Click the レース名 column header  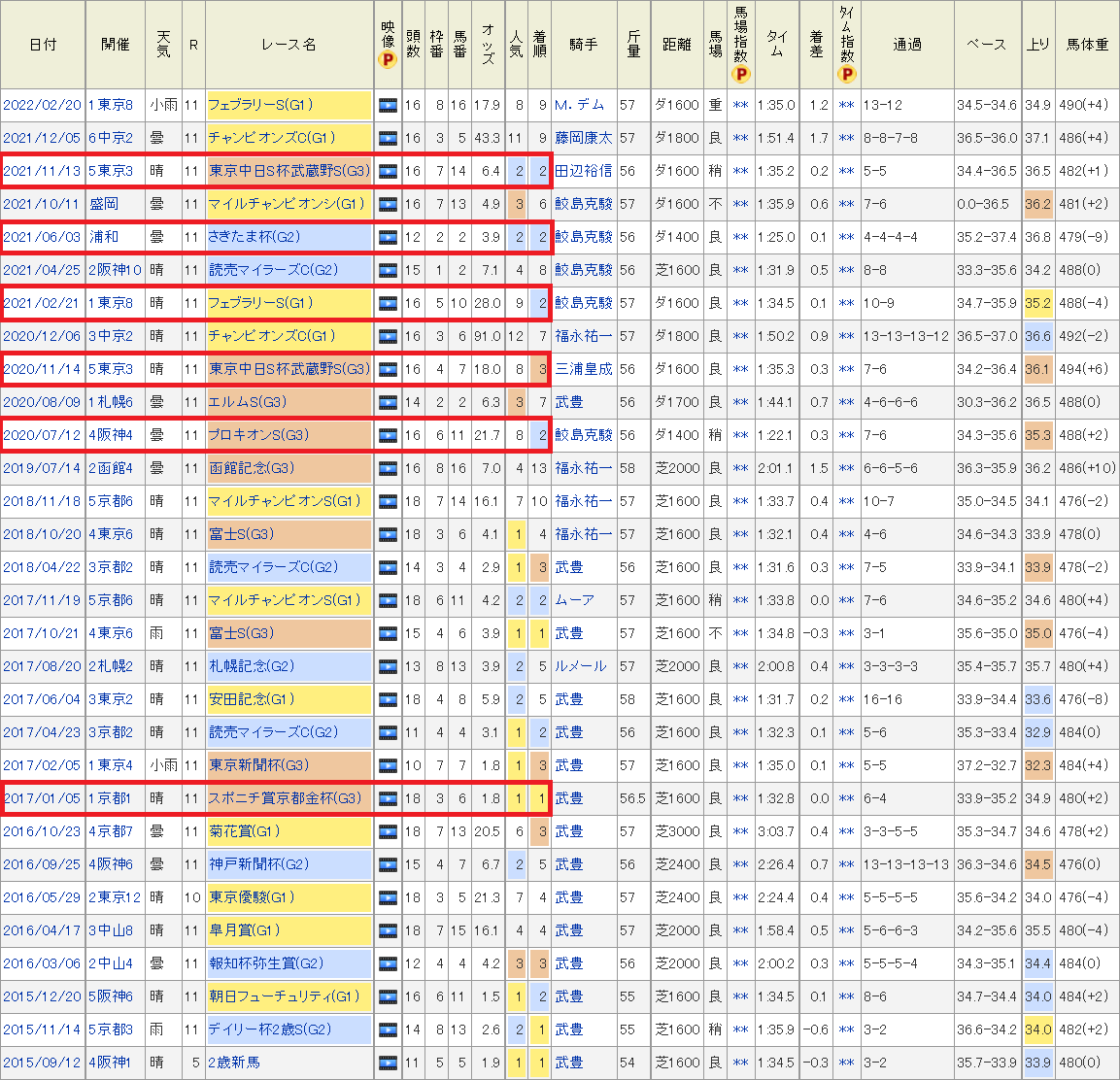pyautogui.click(x=288, y=45)
